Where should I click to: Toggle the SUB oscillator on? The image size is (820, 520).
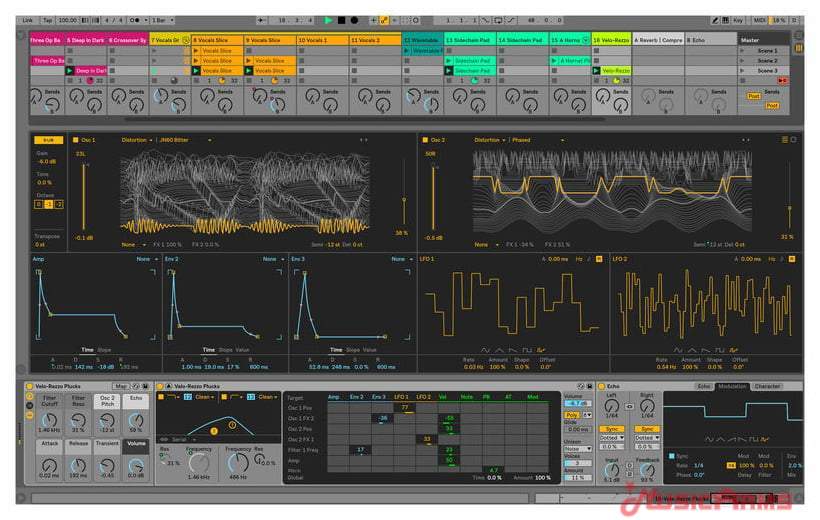[46, 140]
